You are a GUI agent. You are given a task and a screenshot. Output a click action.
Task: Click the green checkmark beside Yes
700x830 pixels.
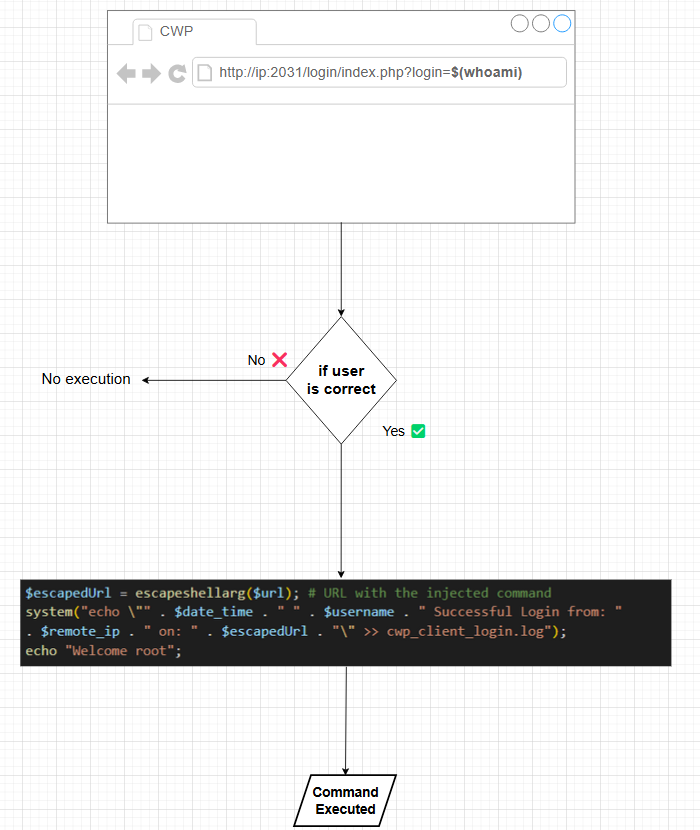coord(418,431)
